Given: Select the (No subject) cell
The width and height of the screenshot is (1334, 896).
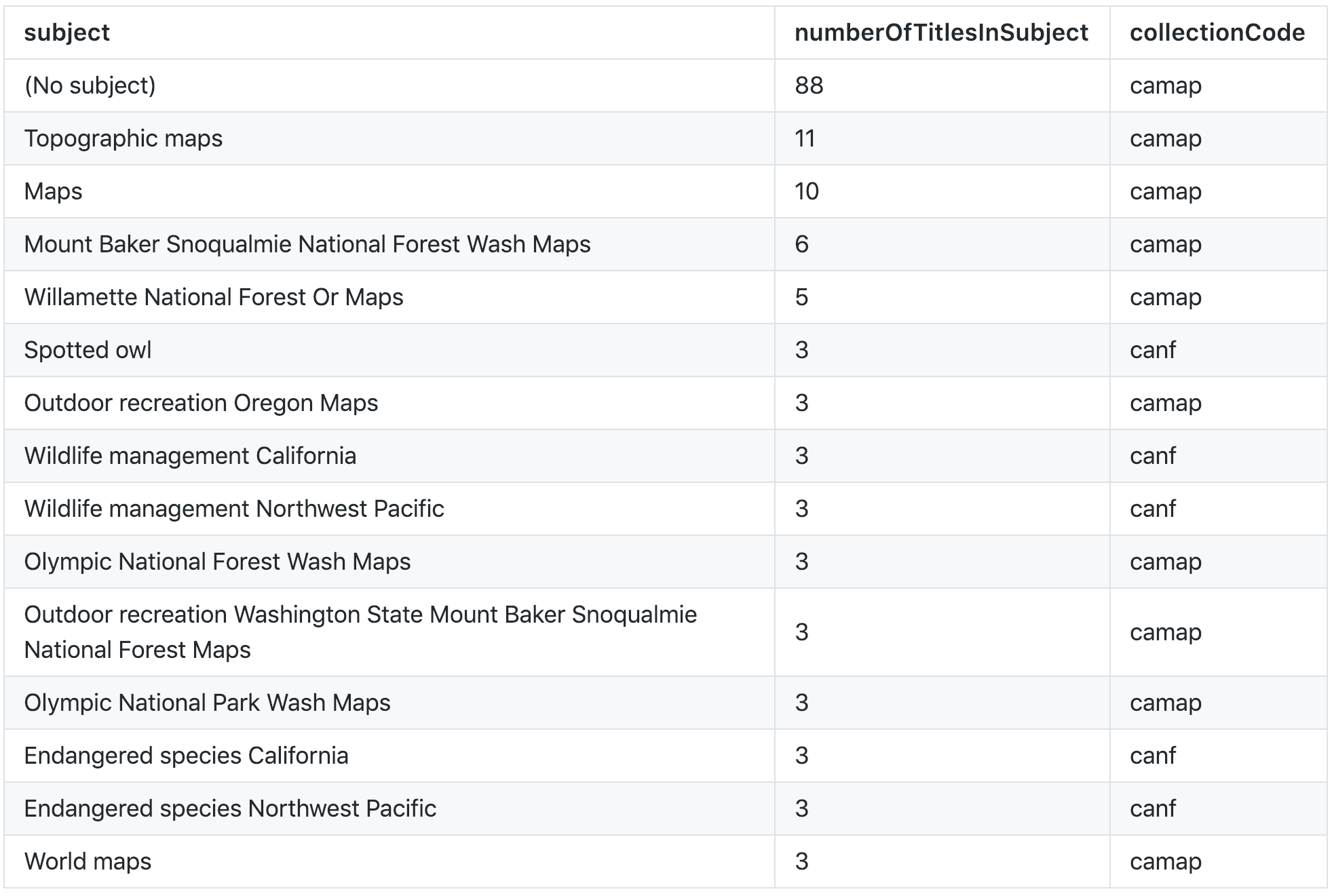Looking at the screenshot, I should pyautogui.click(x=90, y=85).
